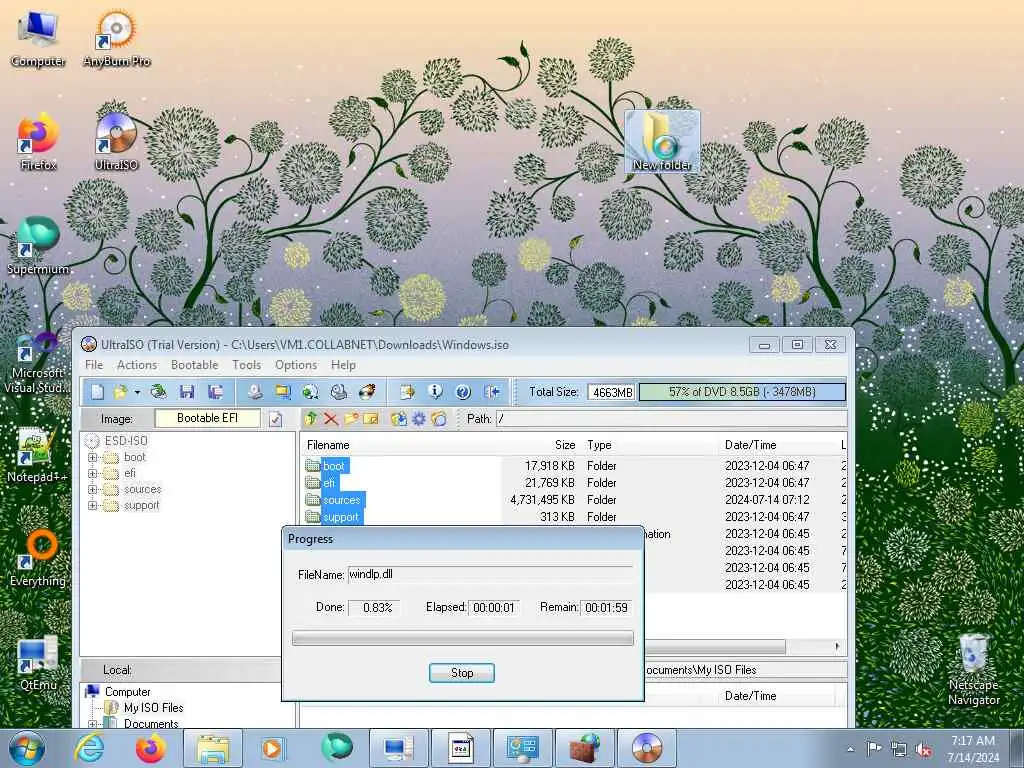
Task: Click the New image toolbar icon
Action: tap(97, 392)
